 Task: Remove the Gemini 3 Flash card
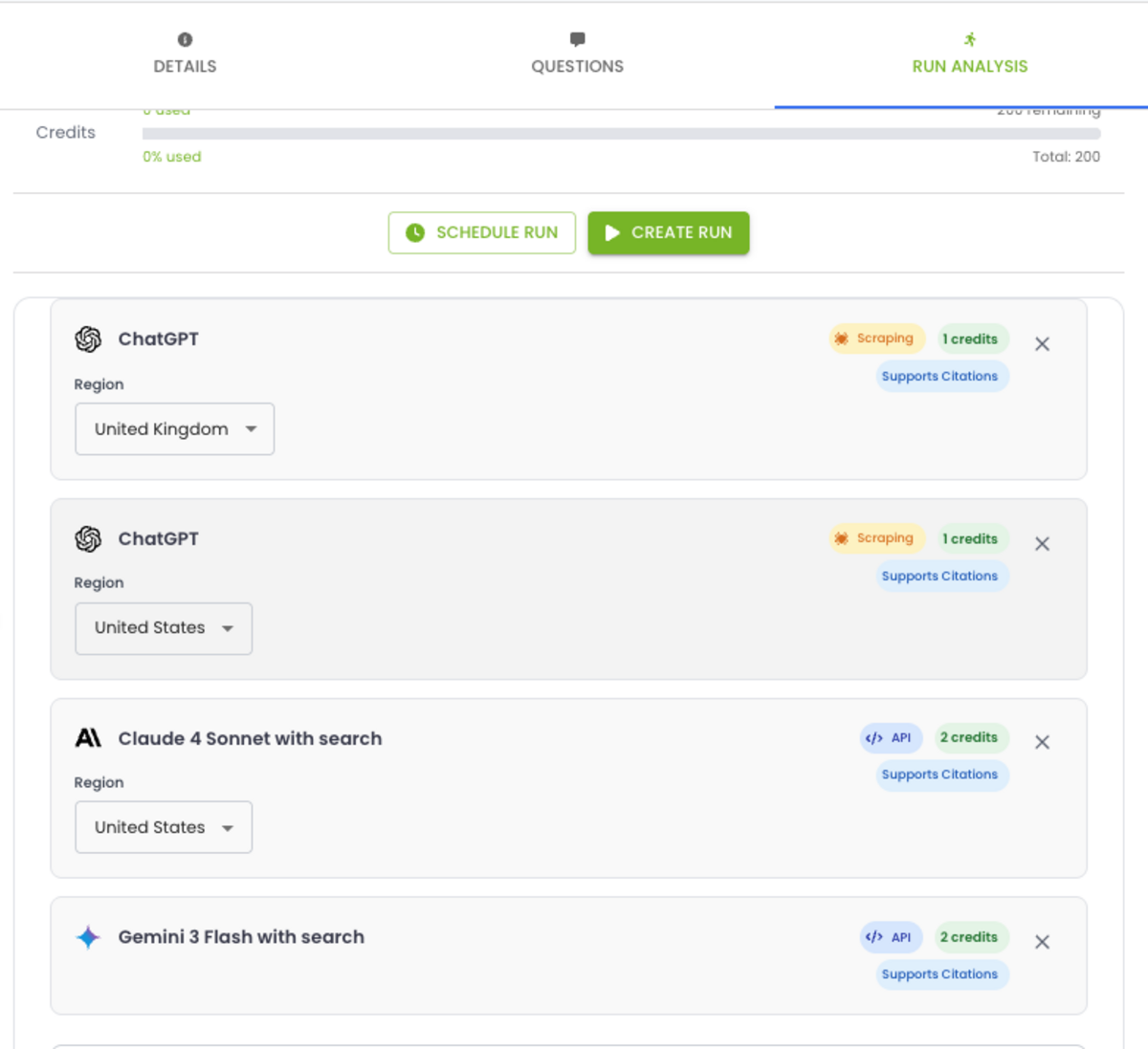(x=1043, y=942)
